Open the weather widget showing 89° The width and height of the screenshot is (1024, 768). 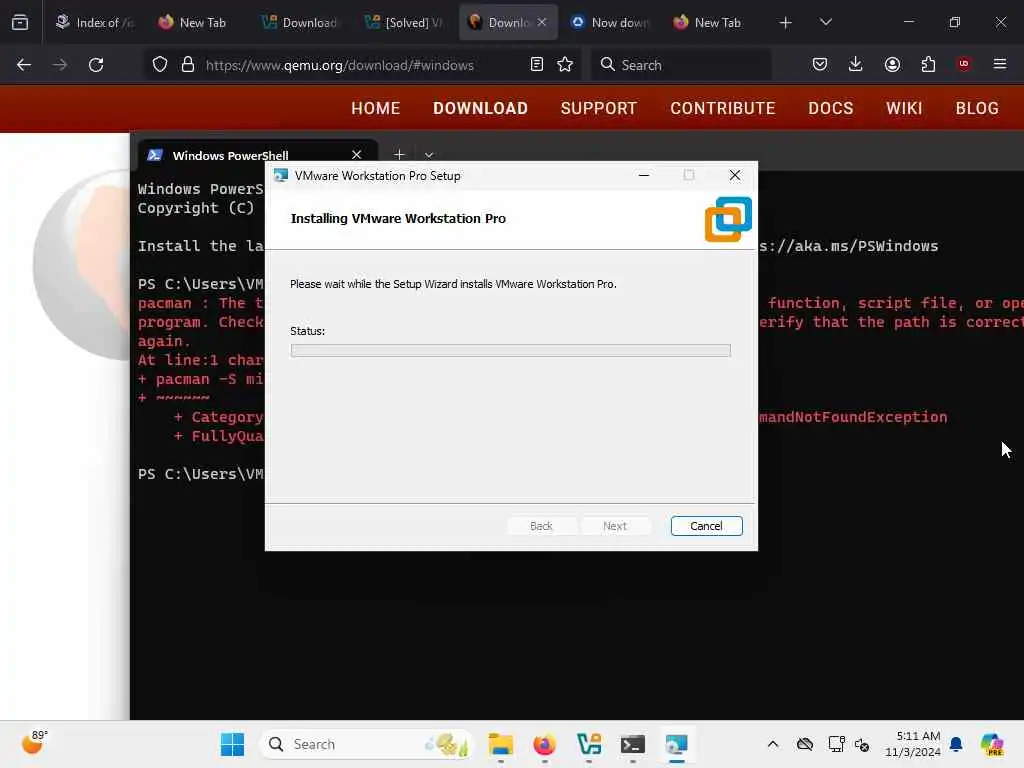tap(34, 743)
